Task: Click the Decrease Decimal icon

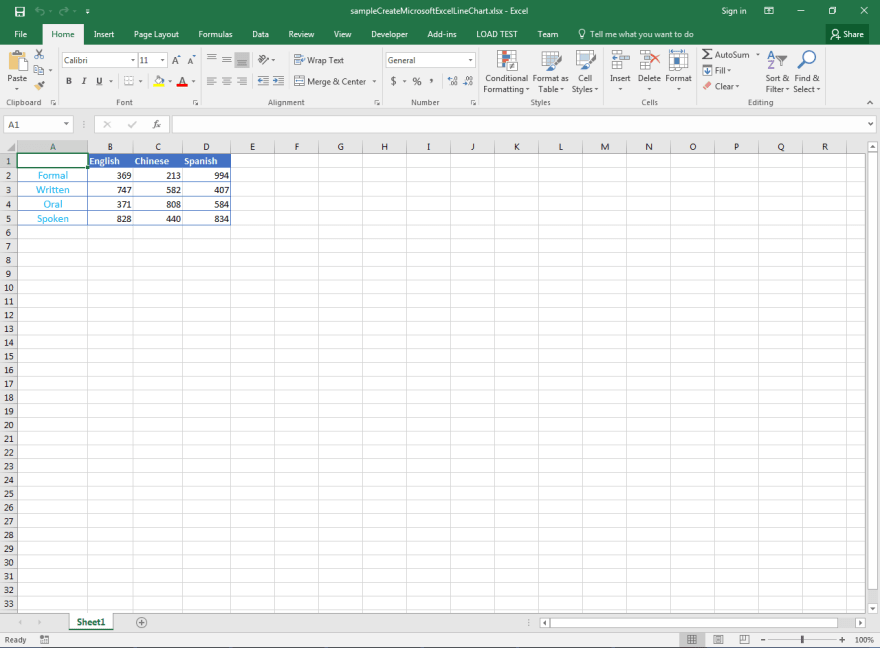Action: pyautogui.click(x=468, y=81)
